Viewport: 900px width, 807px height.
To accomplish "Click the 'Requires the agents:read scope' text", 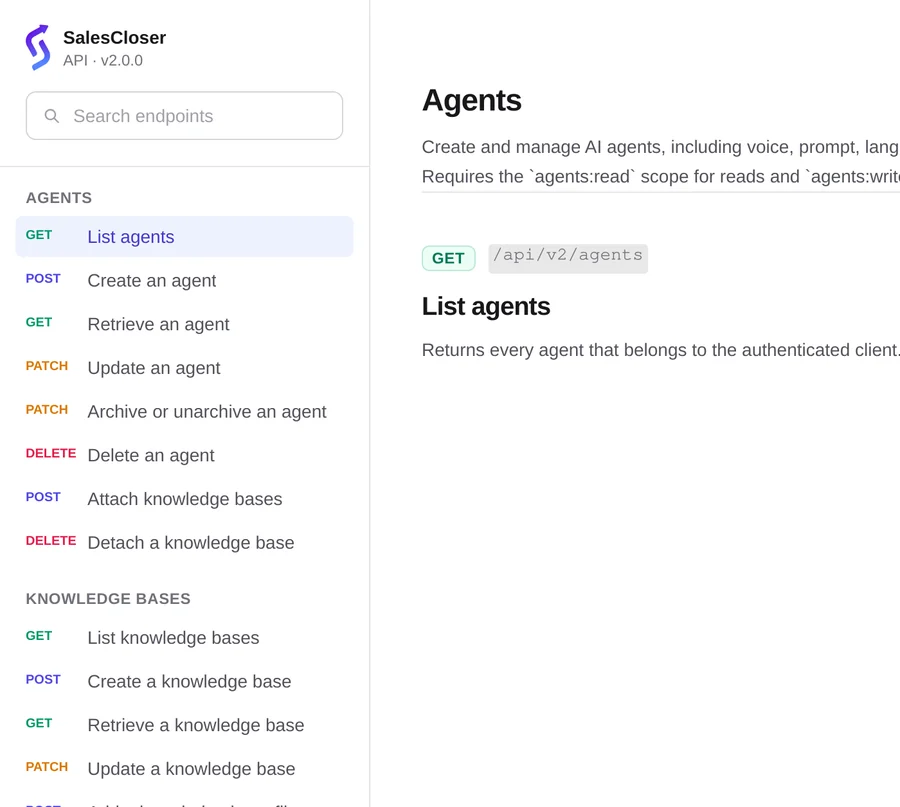I will click(x=661, y=176).
